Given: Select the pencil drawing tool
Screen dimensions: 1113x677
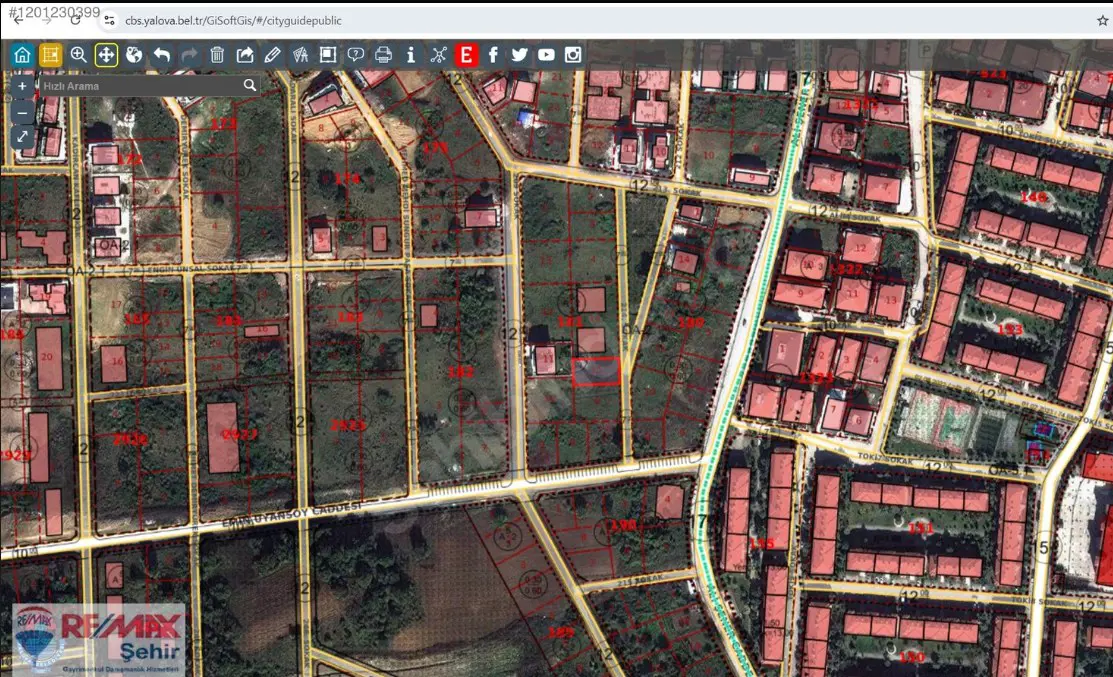Looking at the screenshot, I should click(x=273, y=55).
